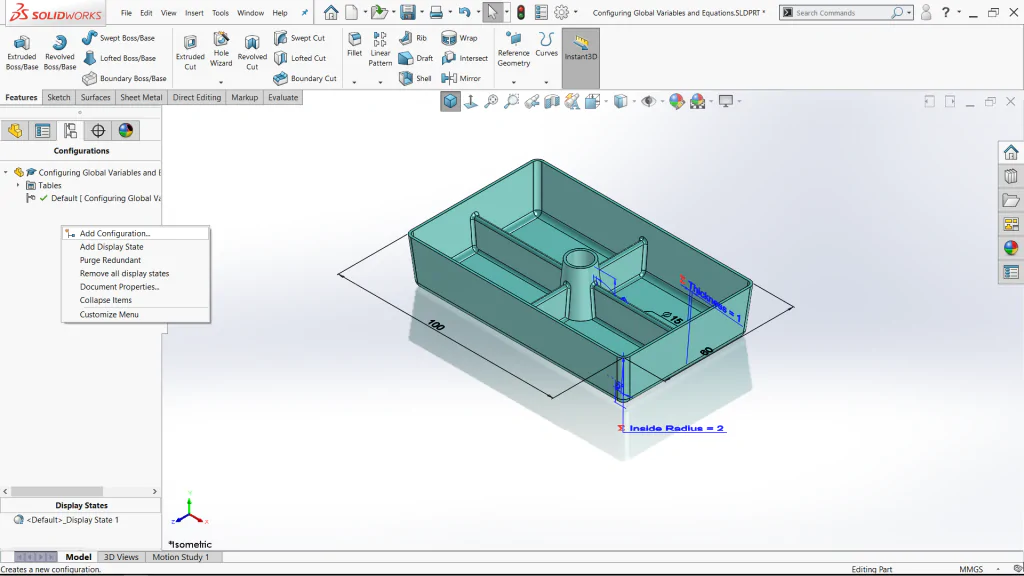Image resolution: width=1024 pixels, height=576 pixels.
Task: Open the Curves dropdown arrow
Action: [546, 82]
